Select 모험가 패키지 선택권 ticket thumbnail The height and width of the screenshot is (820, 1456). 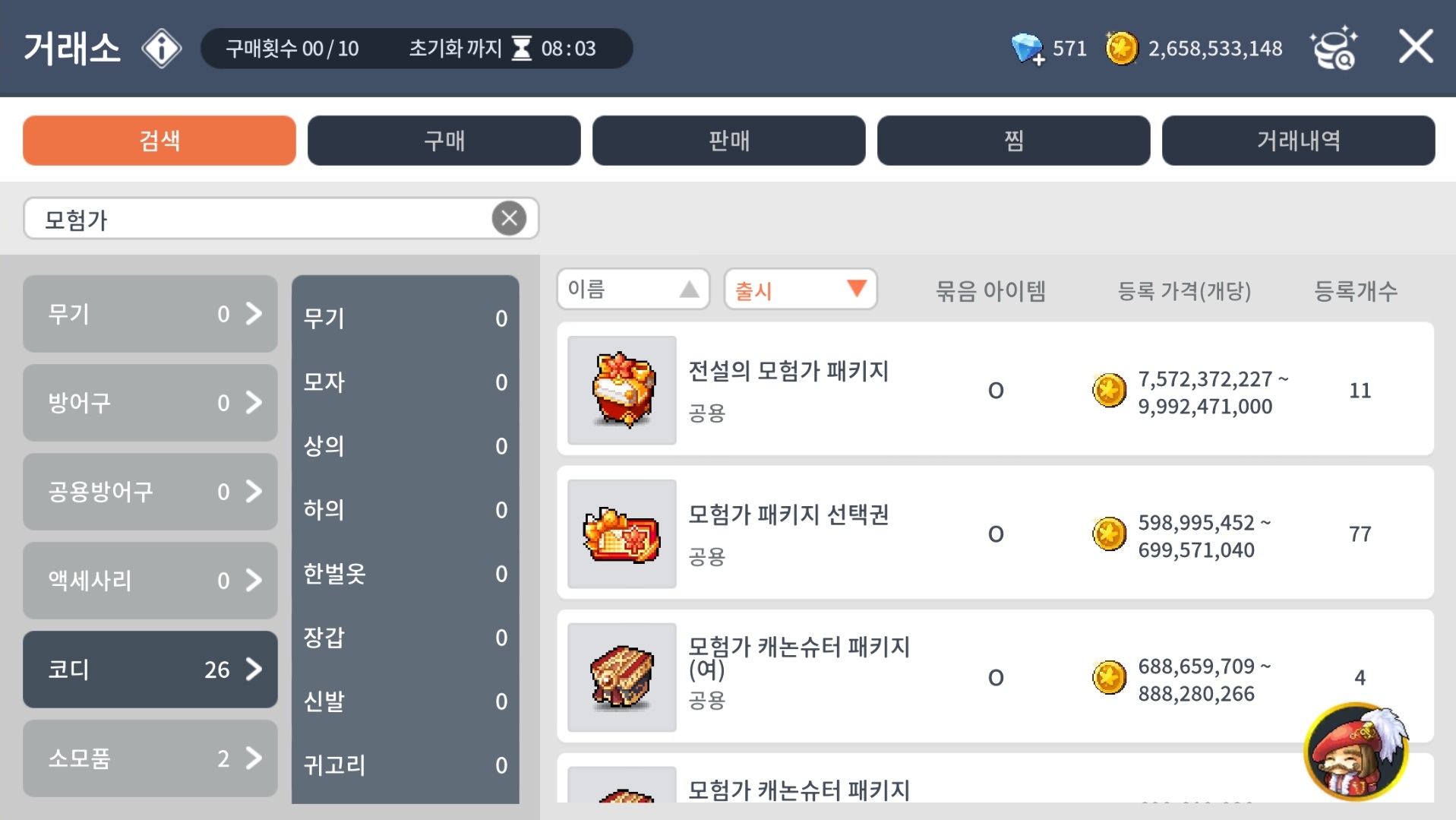[x=622, y=533]
